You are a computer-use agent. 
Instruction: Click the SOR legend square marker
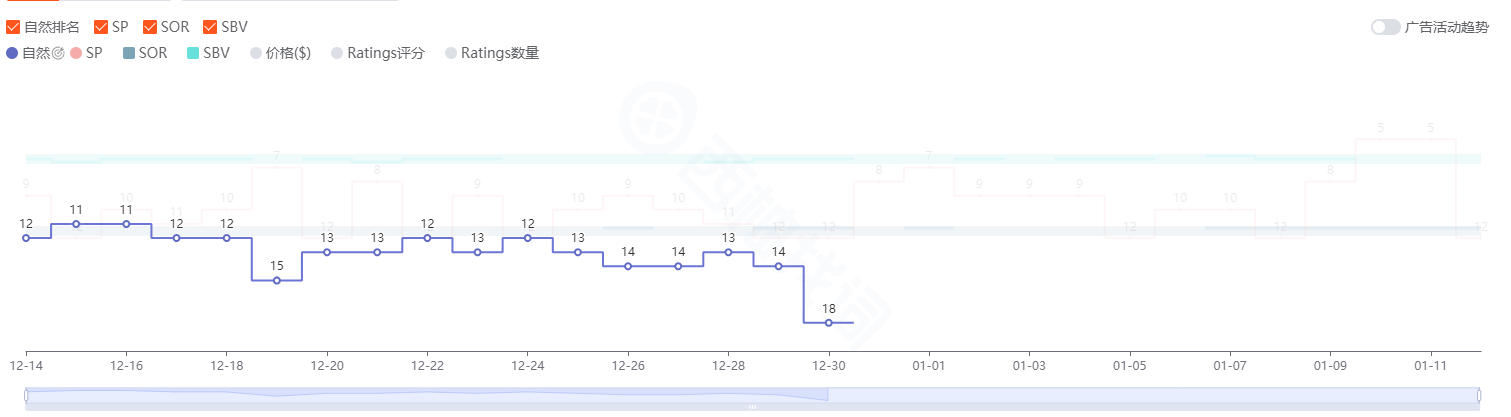(x=128, y=53)
